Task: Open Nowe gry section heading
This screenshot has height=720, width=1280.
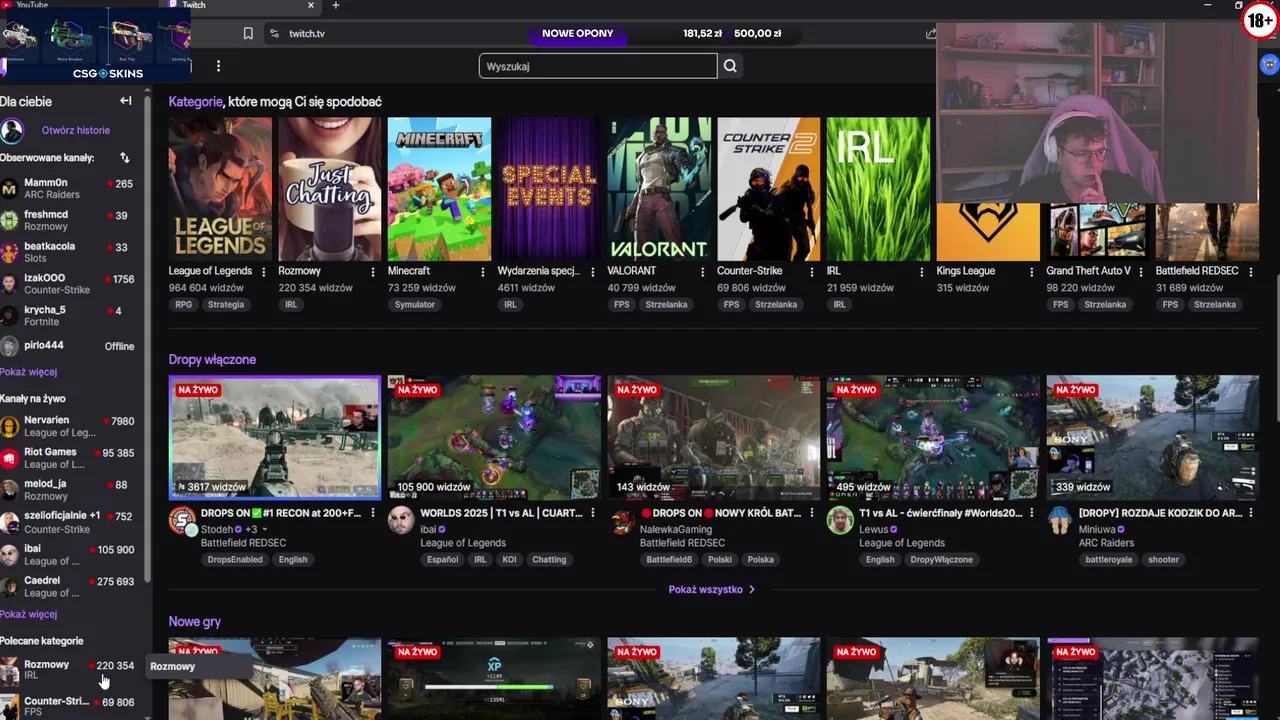Action: (x=194, y=621)
